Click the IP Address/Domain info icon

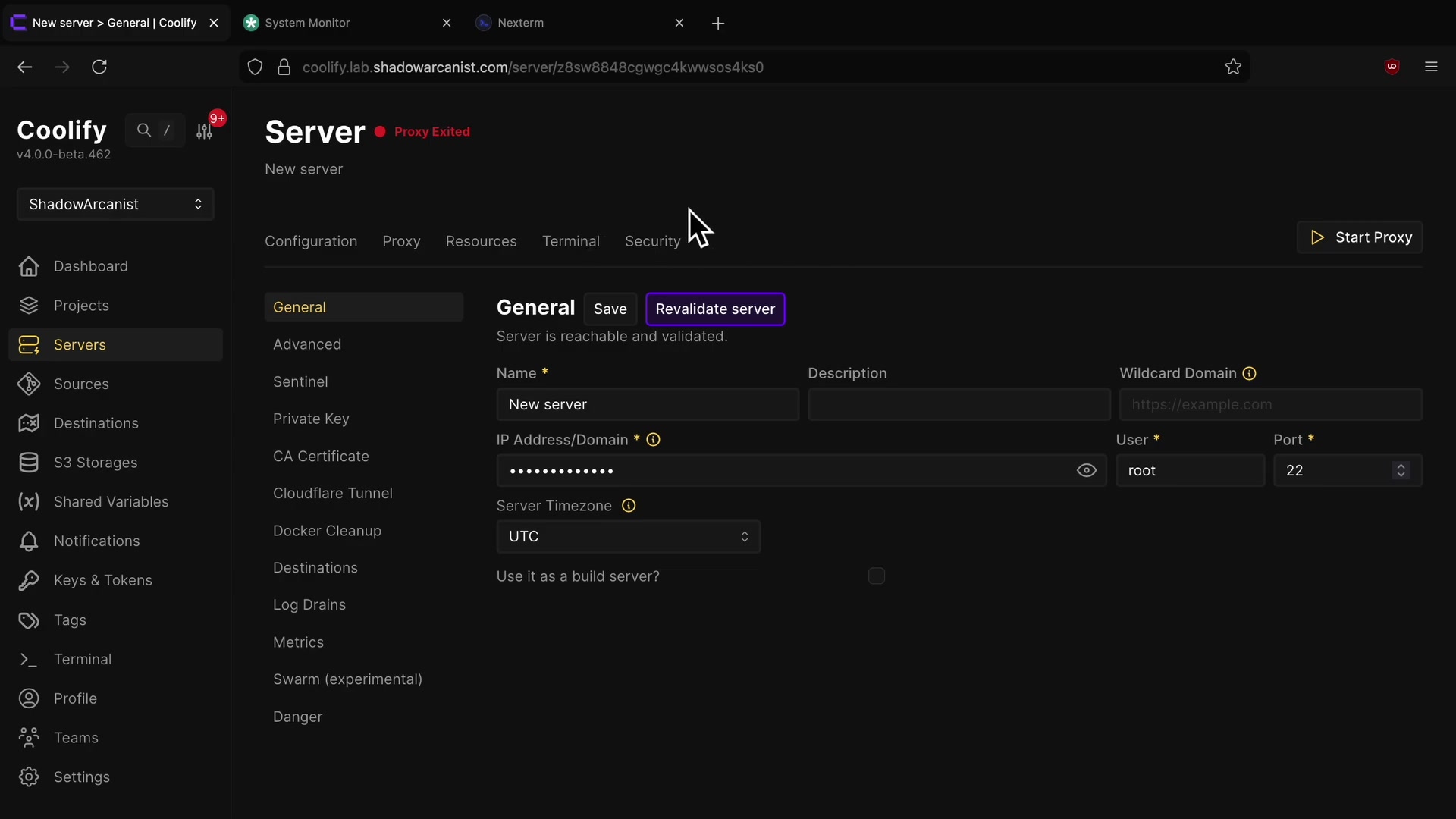[x=653, y=440]
